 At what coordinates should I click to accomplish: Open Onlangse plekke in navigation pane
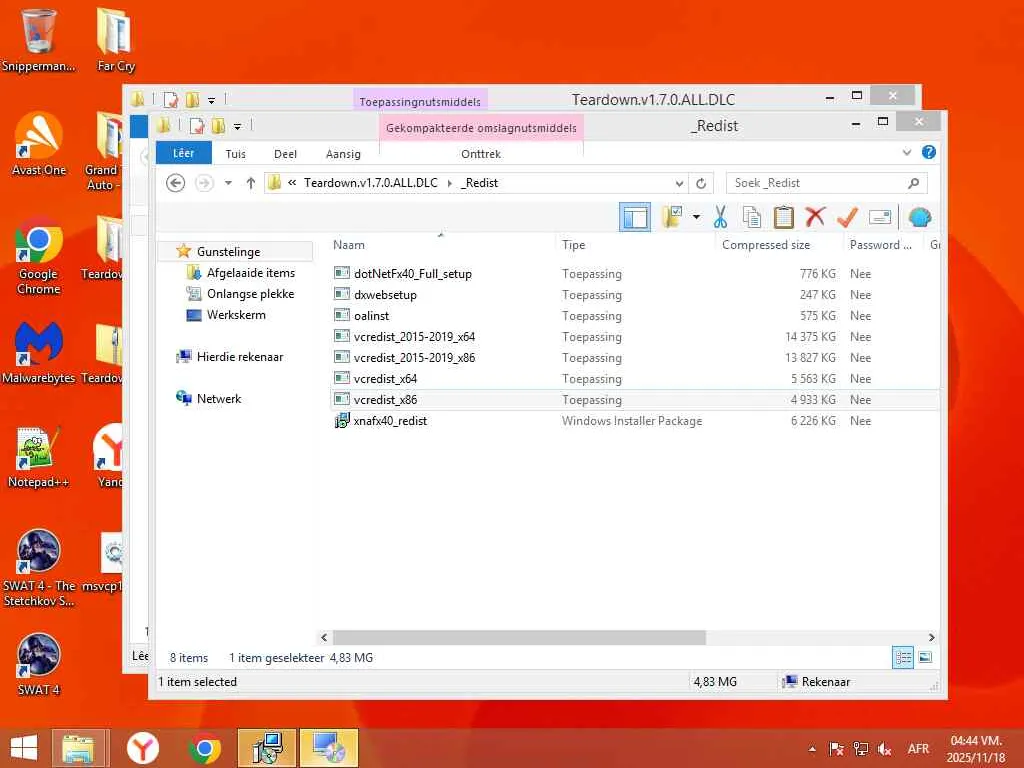(x=250, y=293)
